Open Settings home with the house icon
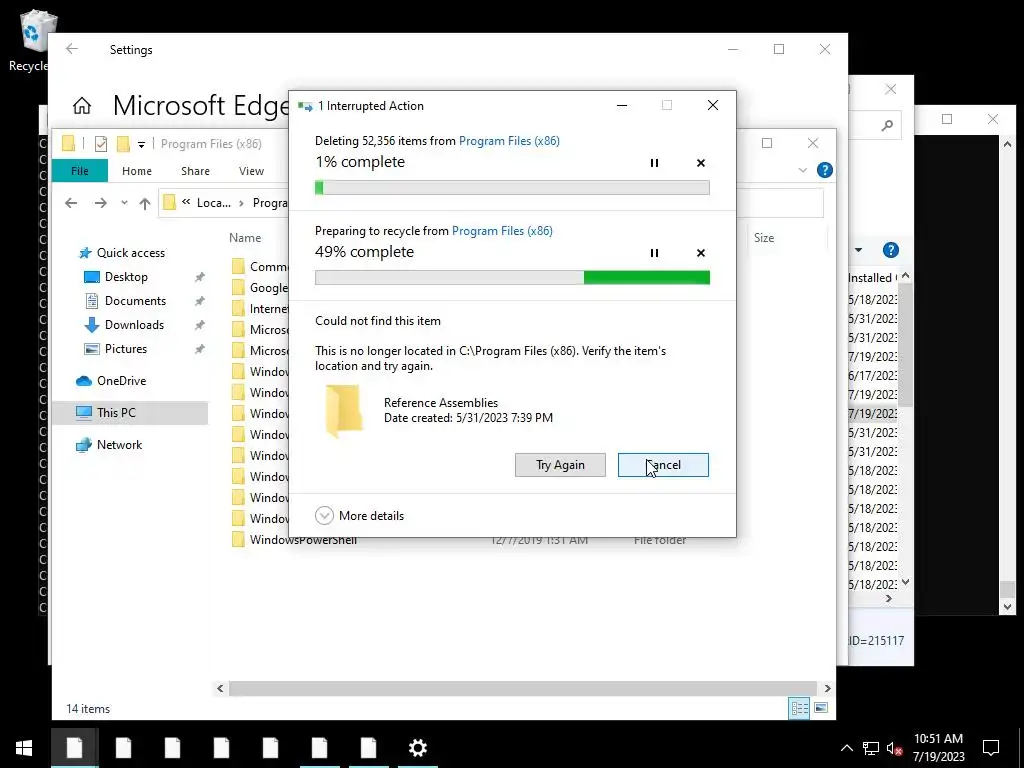Viewport: 1024px width, 768px height. click(x=82, y=105)
